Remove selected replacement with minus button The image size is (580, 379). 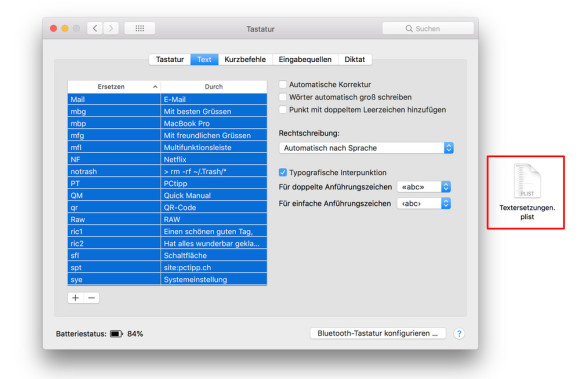point(91,298)
